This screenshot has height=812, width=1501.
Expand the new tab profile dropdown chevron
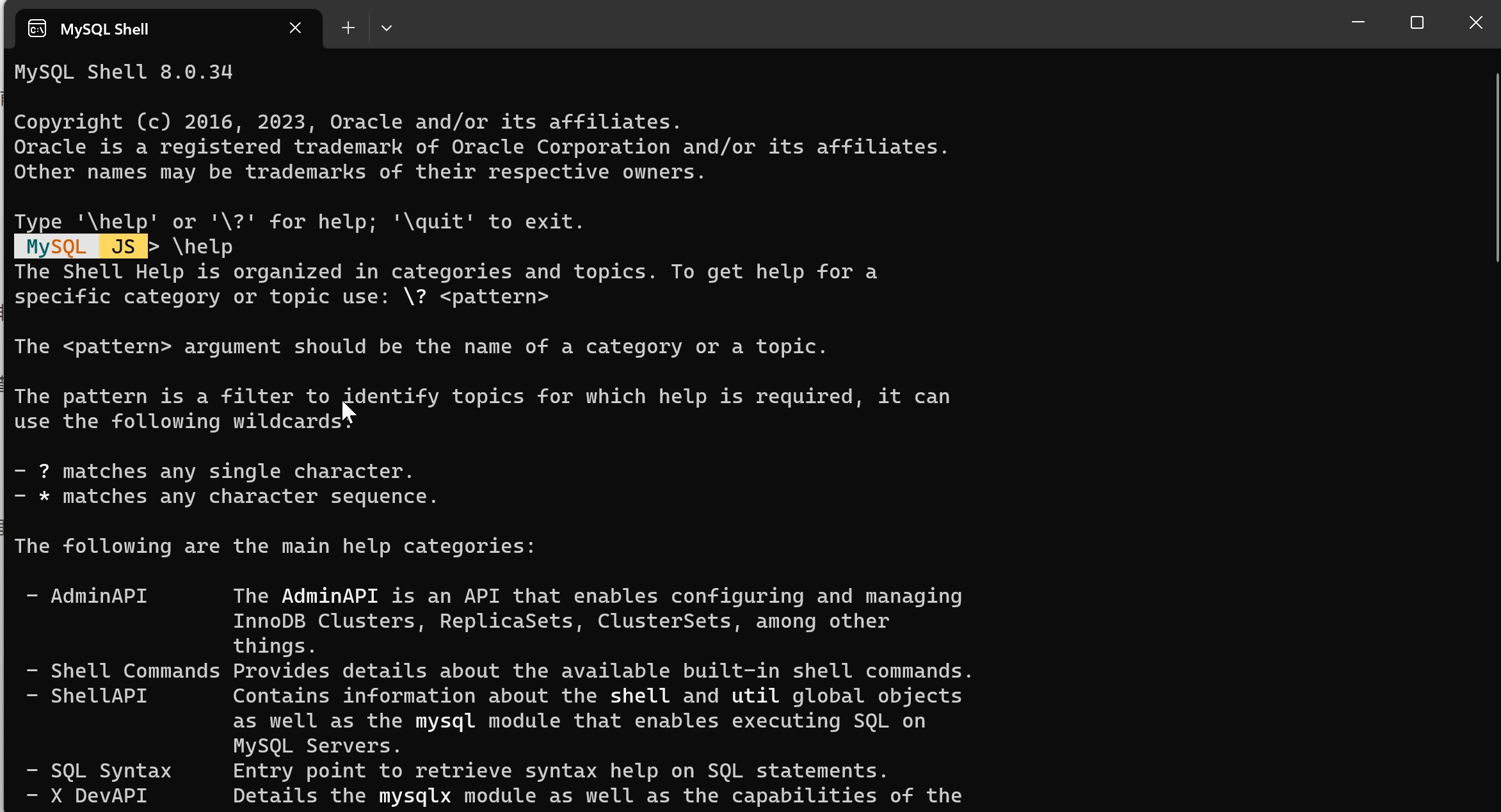[386, 28]
